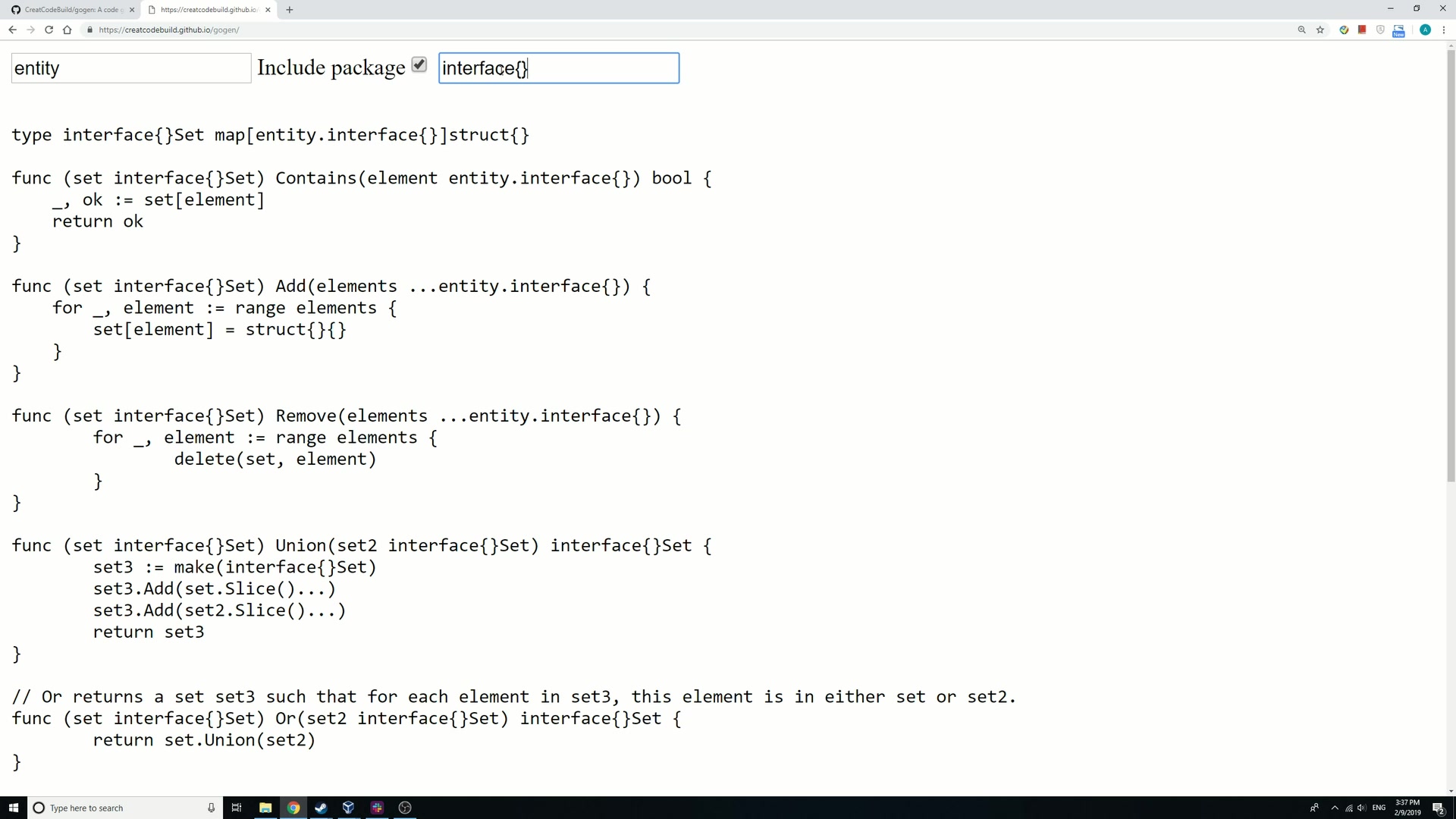
Task: Go to browser home page
Action: (67, 30)
